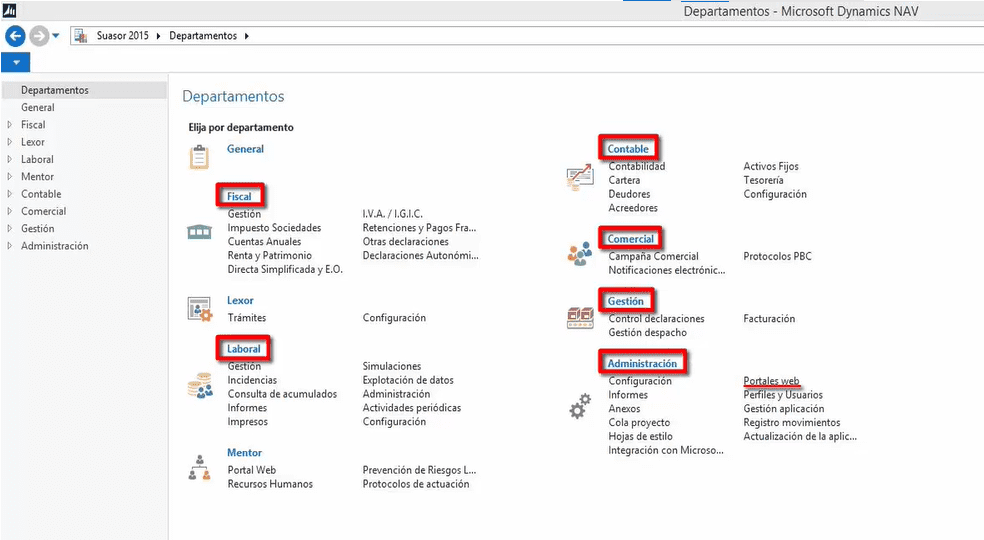The width and height of the screenshot is (984, 540).
Task: Open Otras declaraciones under Fiscal
Action: coord(405,242)
